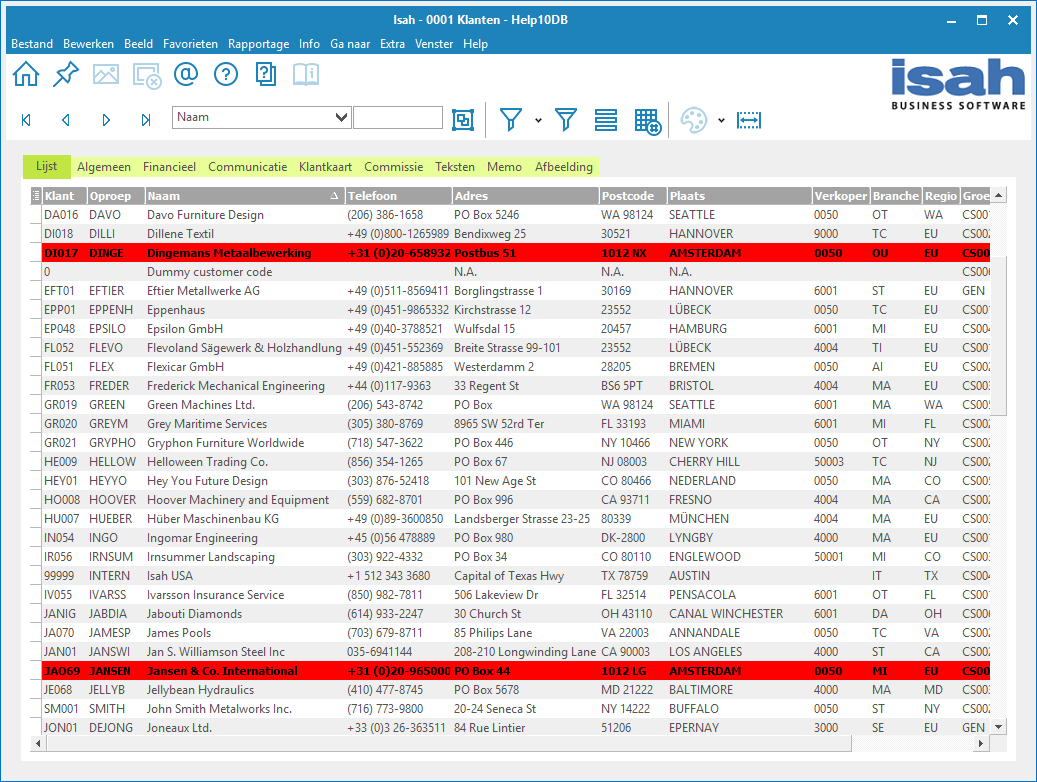Open the Beeld menu

coord(138,44)
